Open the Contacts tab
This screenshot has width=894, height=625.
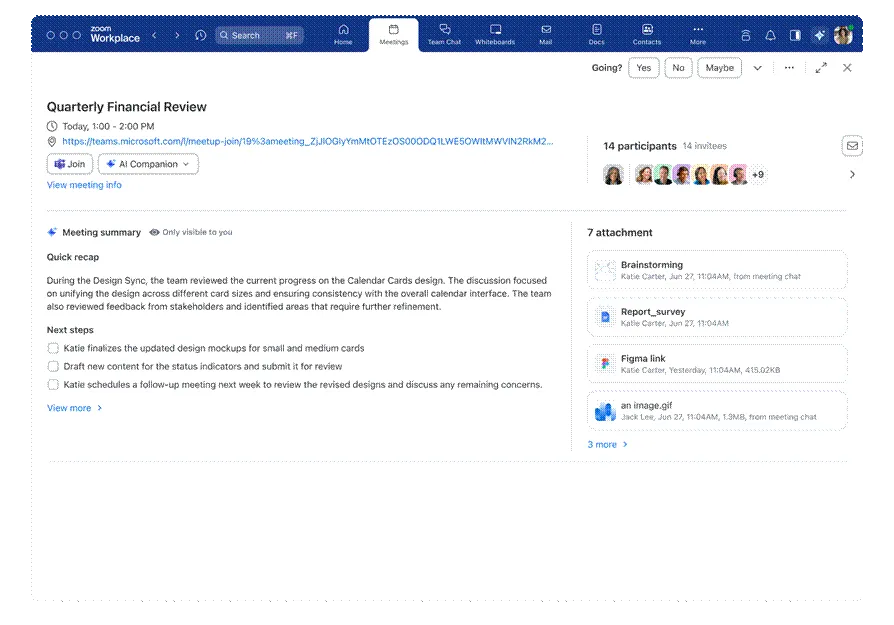point(647,35)
